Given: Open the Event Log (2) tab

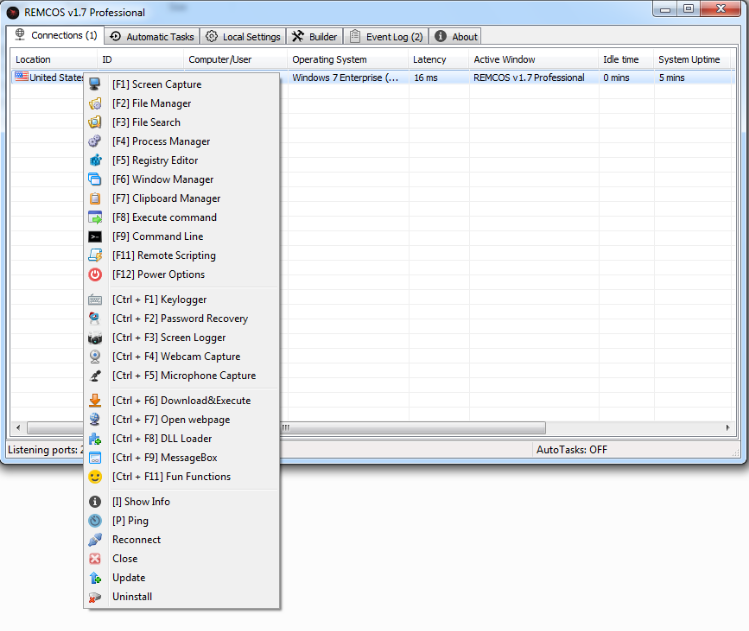Looking at the screenshot, I should (386, 37).
